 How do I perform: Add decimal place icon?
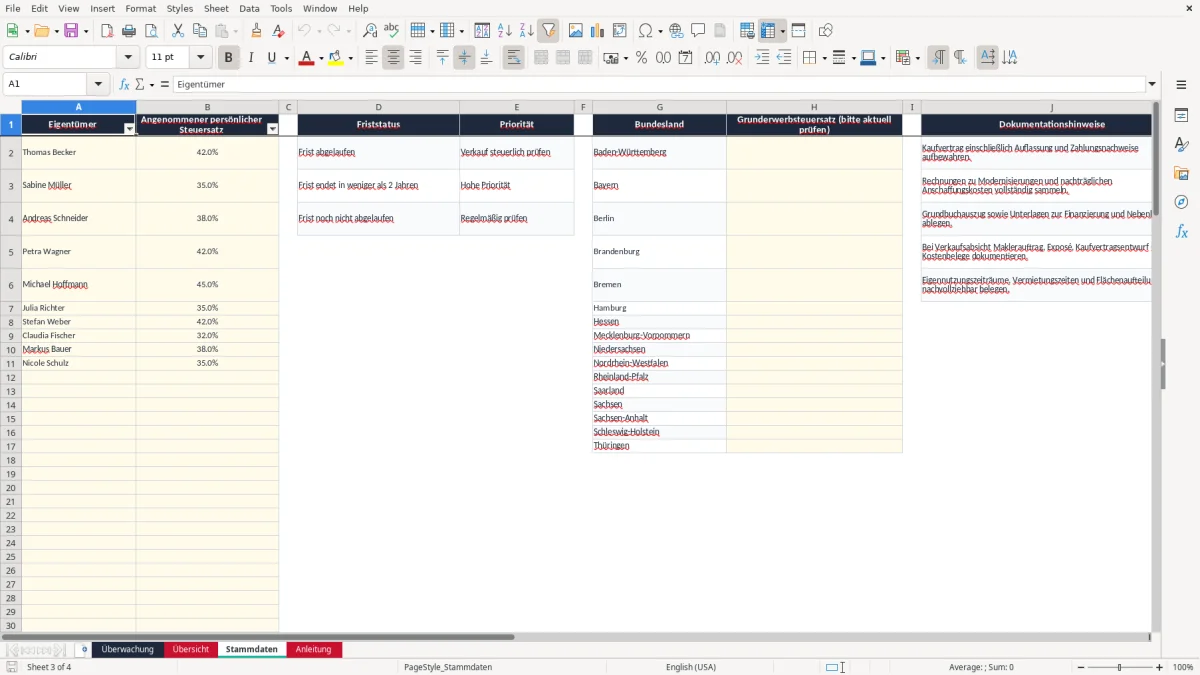(x=712, y=58)
